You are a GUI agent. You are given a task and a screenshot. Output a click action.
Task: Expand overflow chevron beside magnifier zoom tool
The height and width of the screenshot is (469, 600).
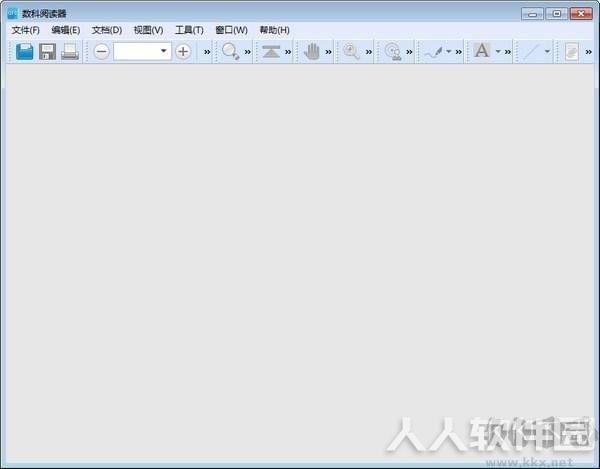click(x=368, y=52)
